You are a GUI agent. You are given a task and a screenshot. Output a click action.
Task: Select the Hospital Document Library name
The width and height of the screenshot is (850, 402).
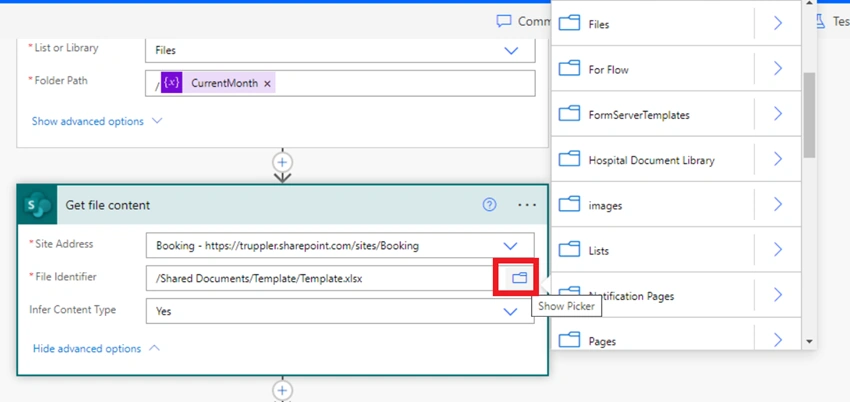click(x=651, y=160)
